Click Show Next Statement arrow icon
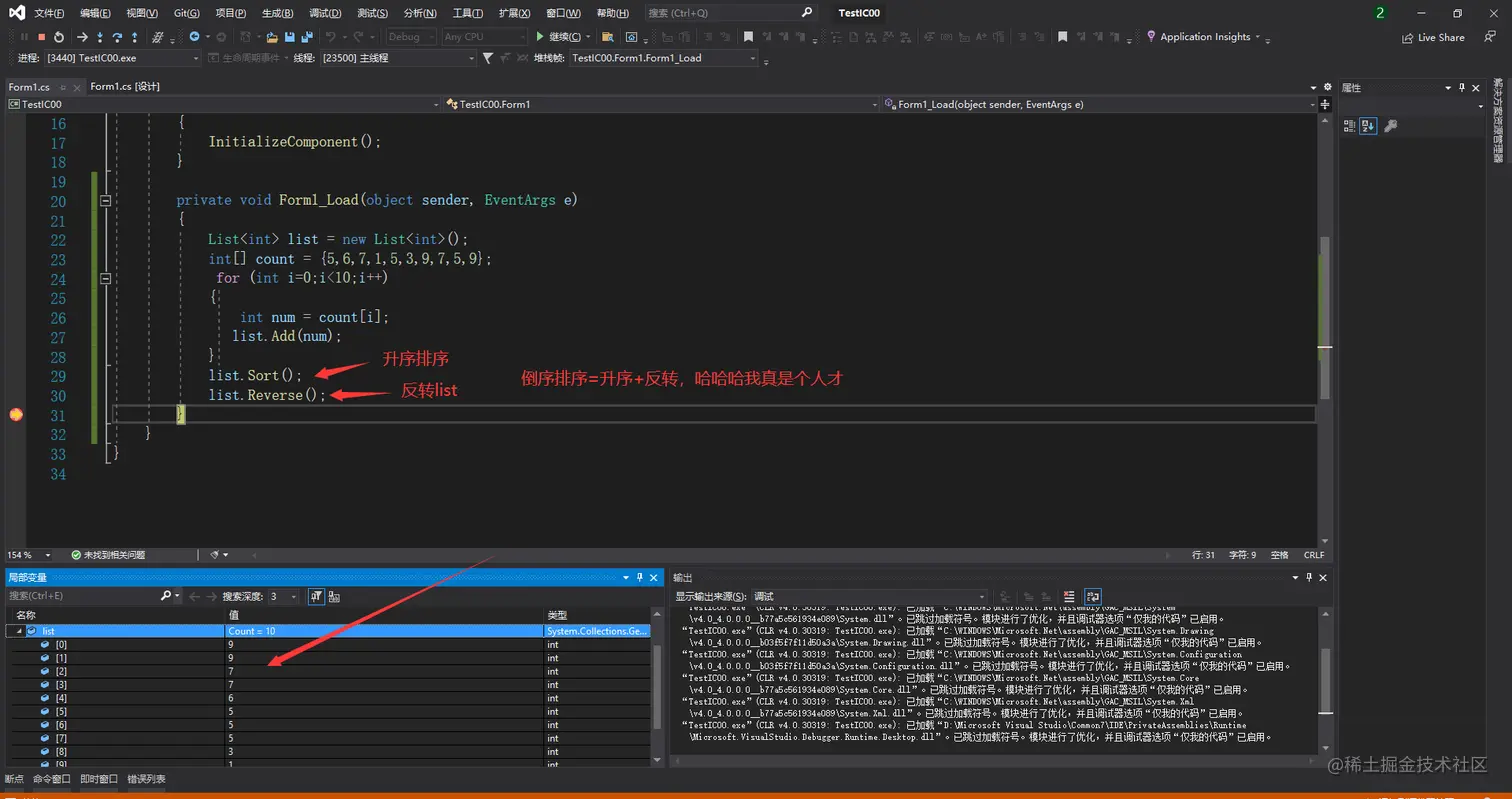Screen dimensions: 1512x799 82,37
